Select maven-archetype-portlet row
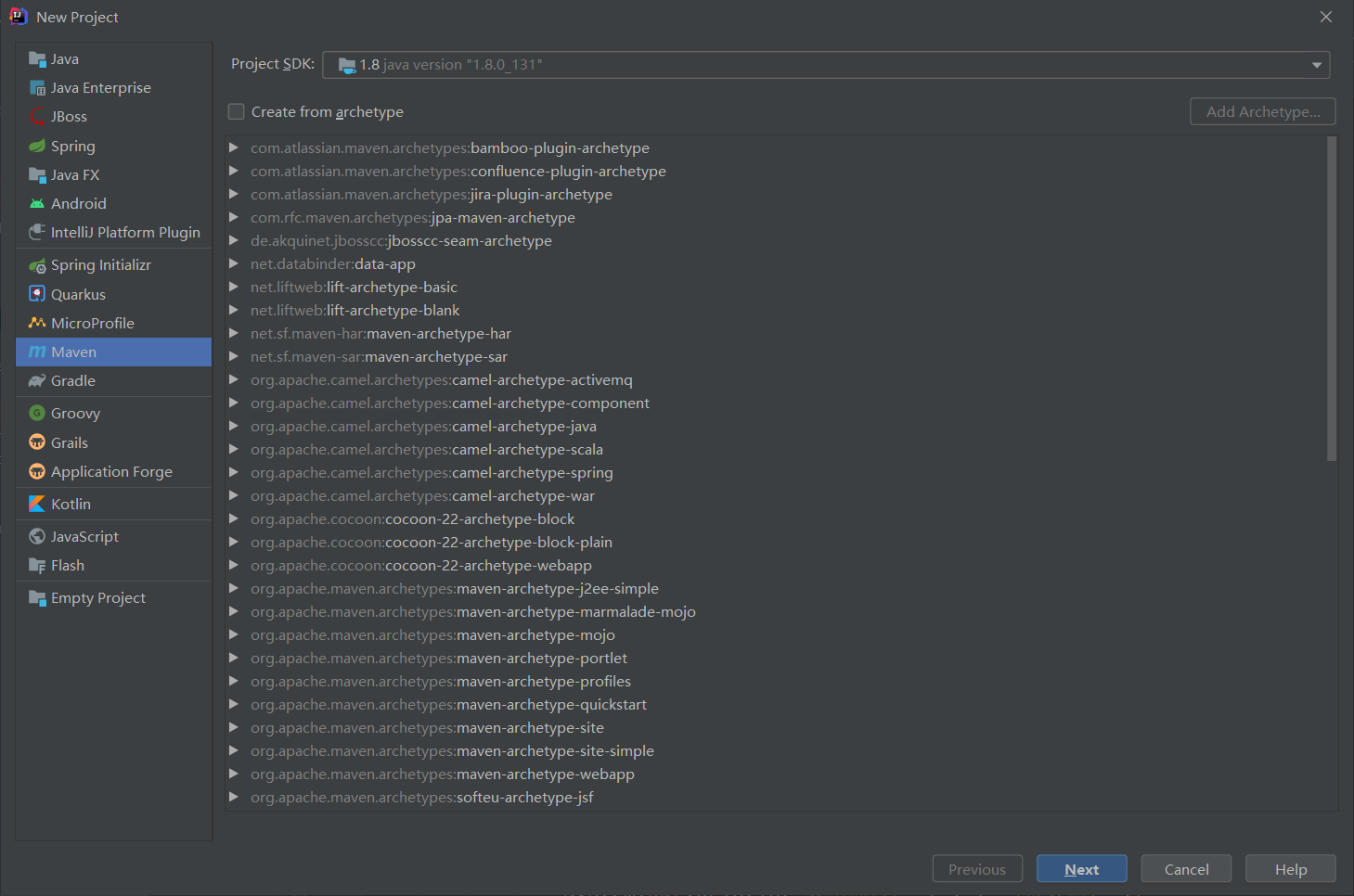 tap(776, 658)
